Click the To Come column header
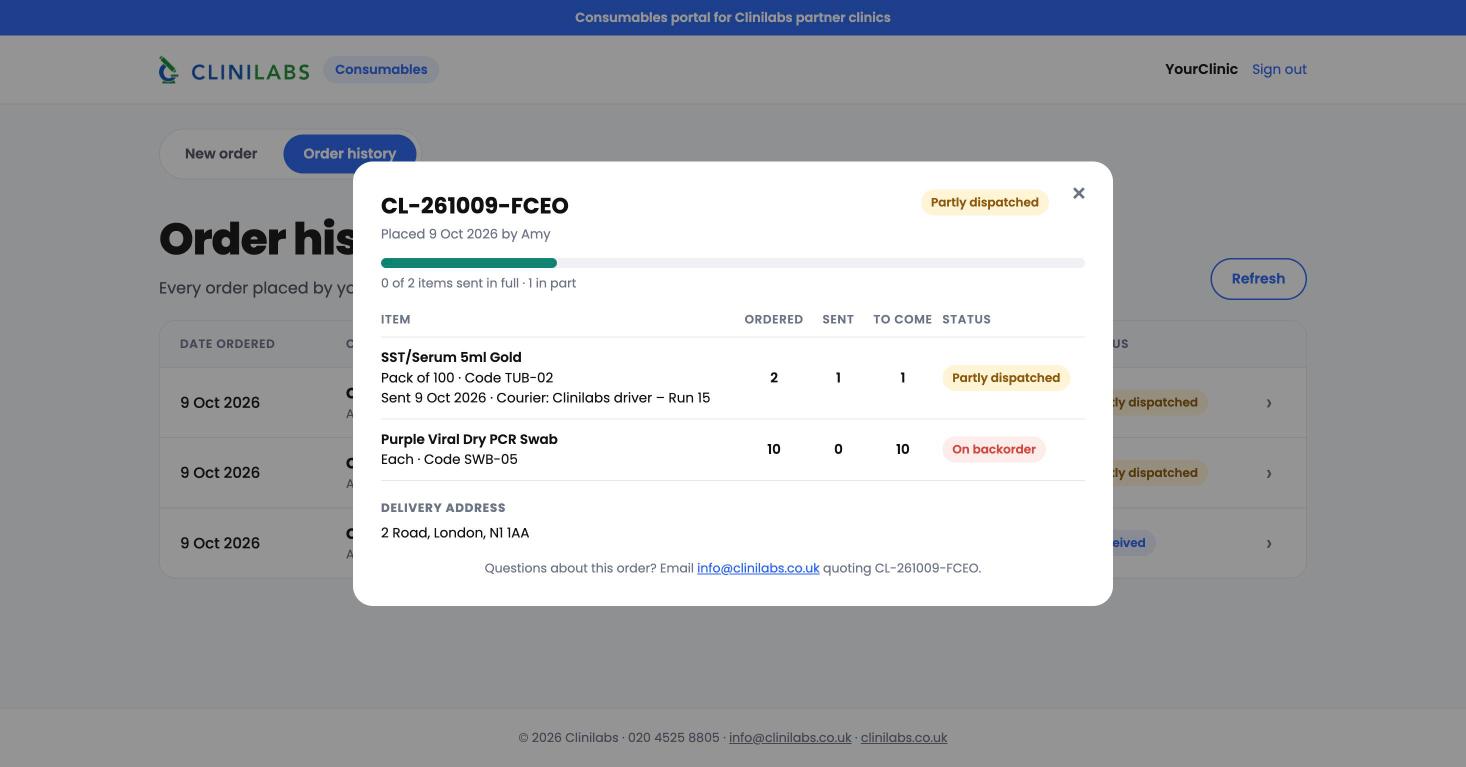 click(902, 320)
